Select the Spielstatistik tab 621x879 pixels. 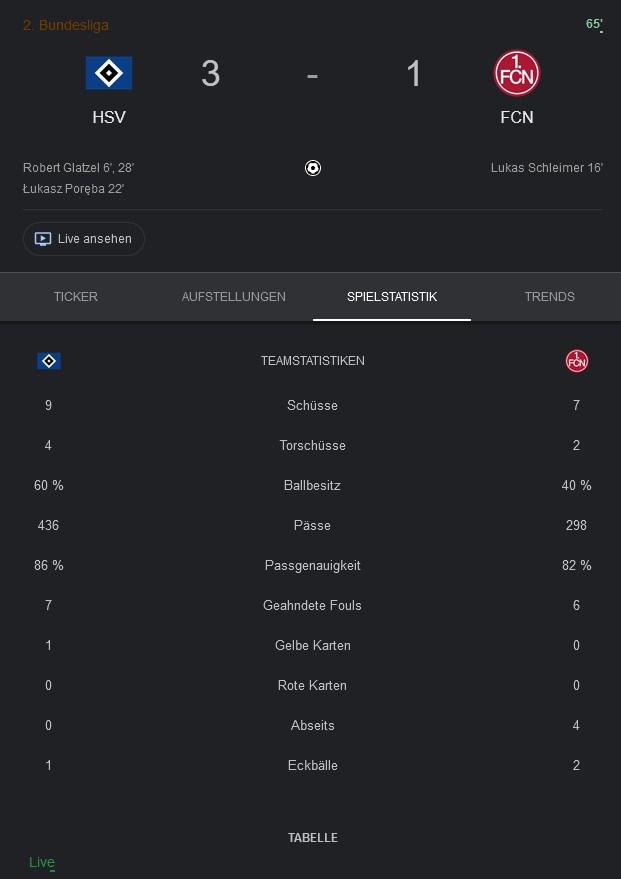[x=392, y=297]
